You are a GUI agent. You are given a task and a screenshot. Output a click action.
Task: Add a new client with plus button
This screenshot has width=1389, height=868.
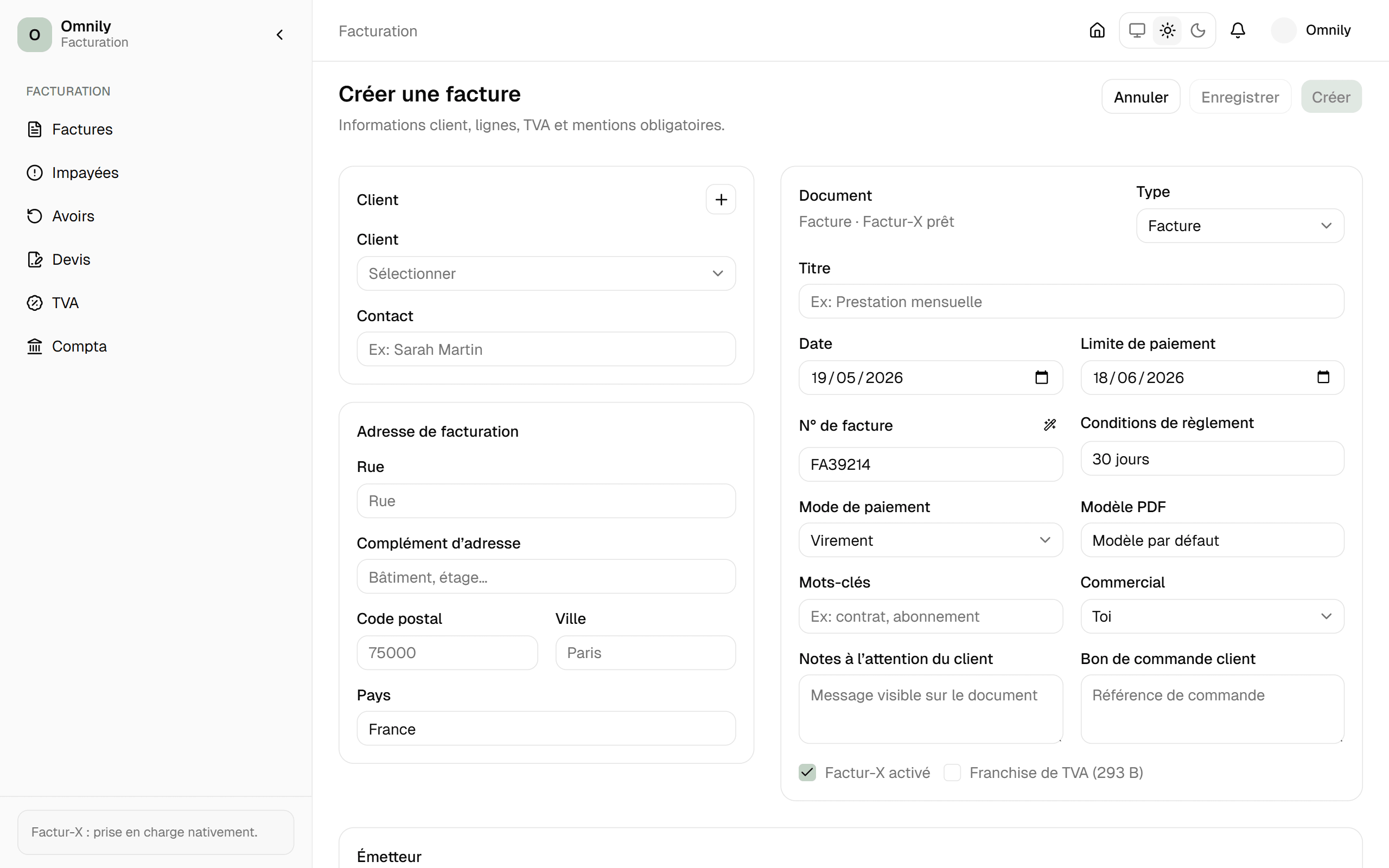coord(721,199)
